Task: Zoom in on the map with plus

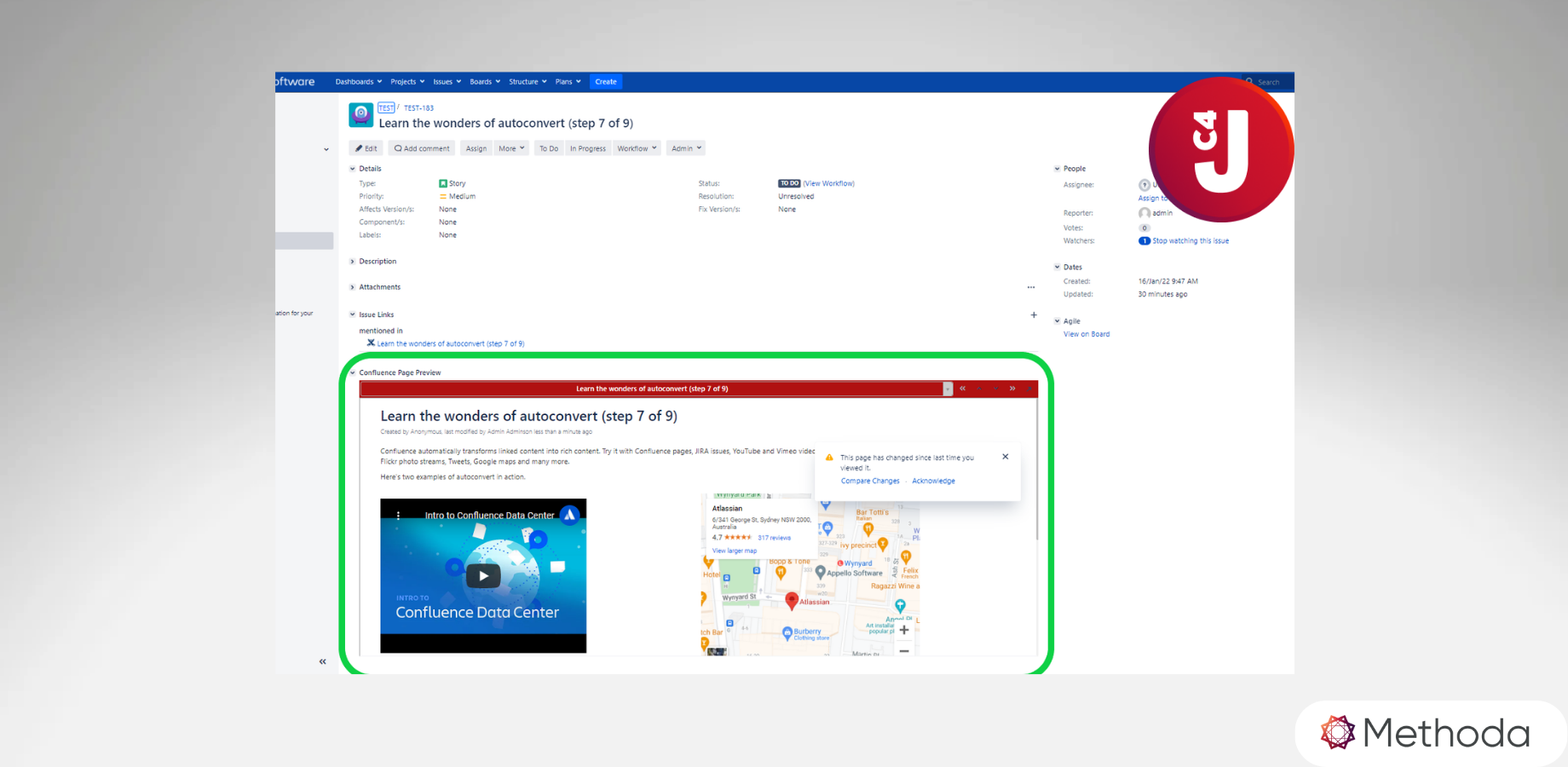Action: tap(904, 630)
